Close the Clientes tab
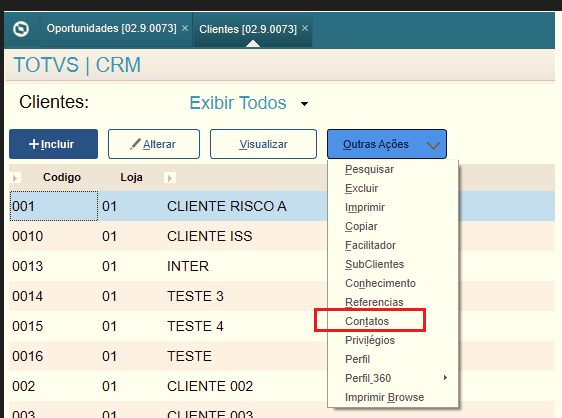Image resolution: width=562 pixels, height=418 pixels. tap(305, 28)
